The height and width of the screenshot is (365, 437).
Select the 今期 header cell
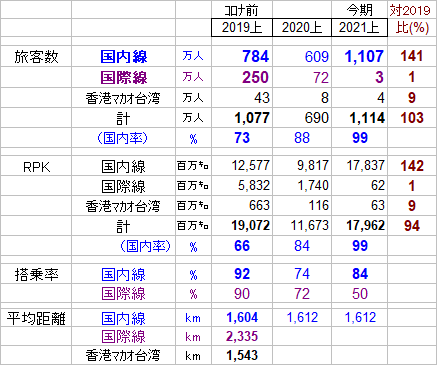(359, 11)
